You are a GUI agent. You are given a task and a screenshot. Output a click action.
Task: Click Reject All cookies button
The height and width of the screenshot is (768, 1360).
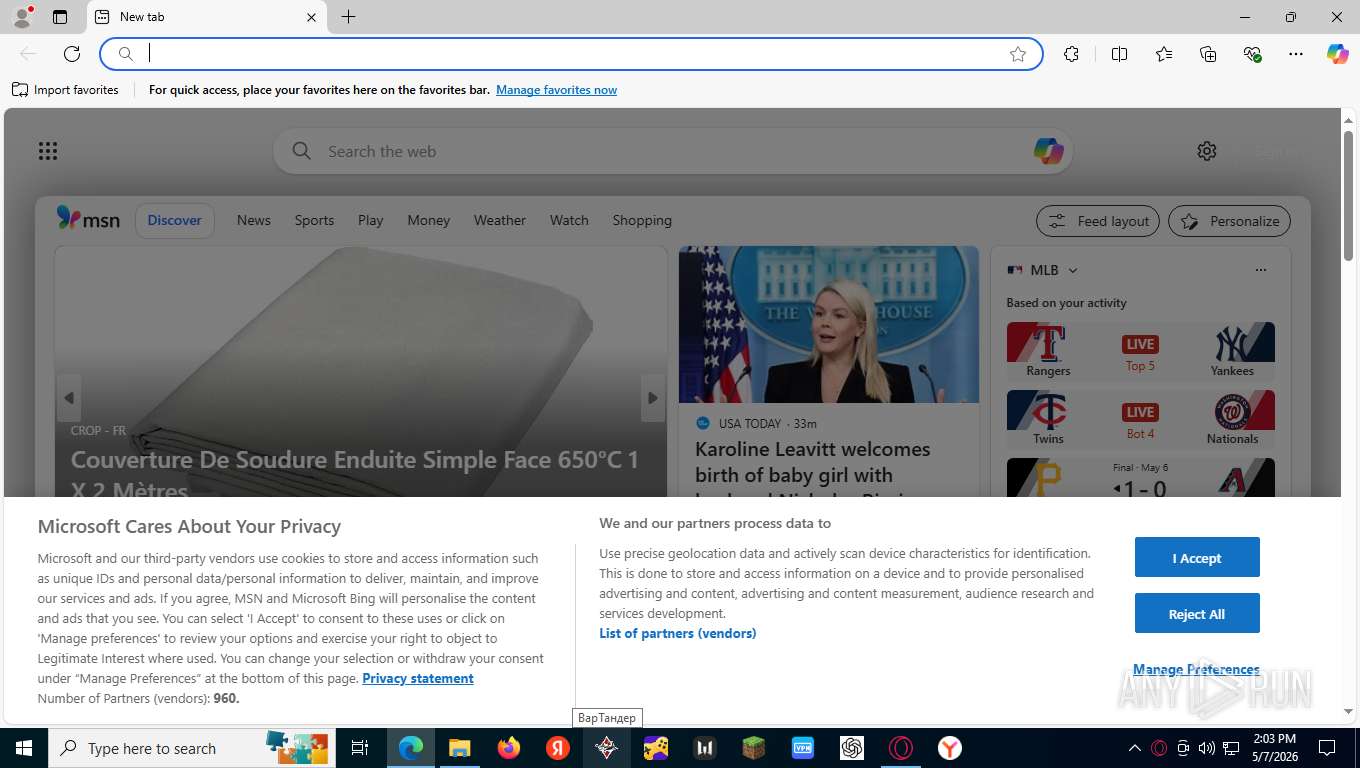tap(1197, 614)
